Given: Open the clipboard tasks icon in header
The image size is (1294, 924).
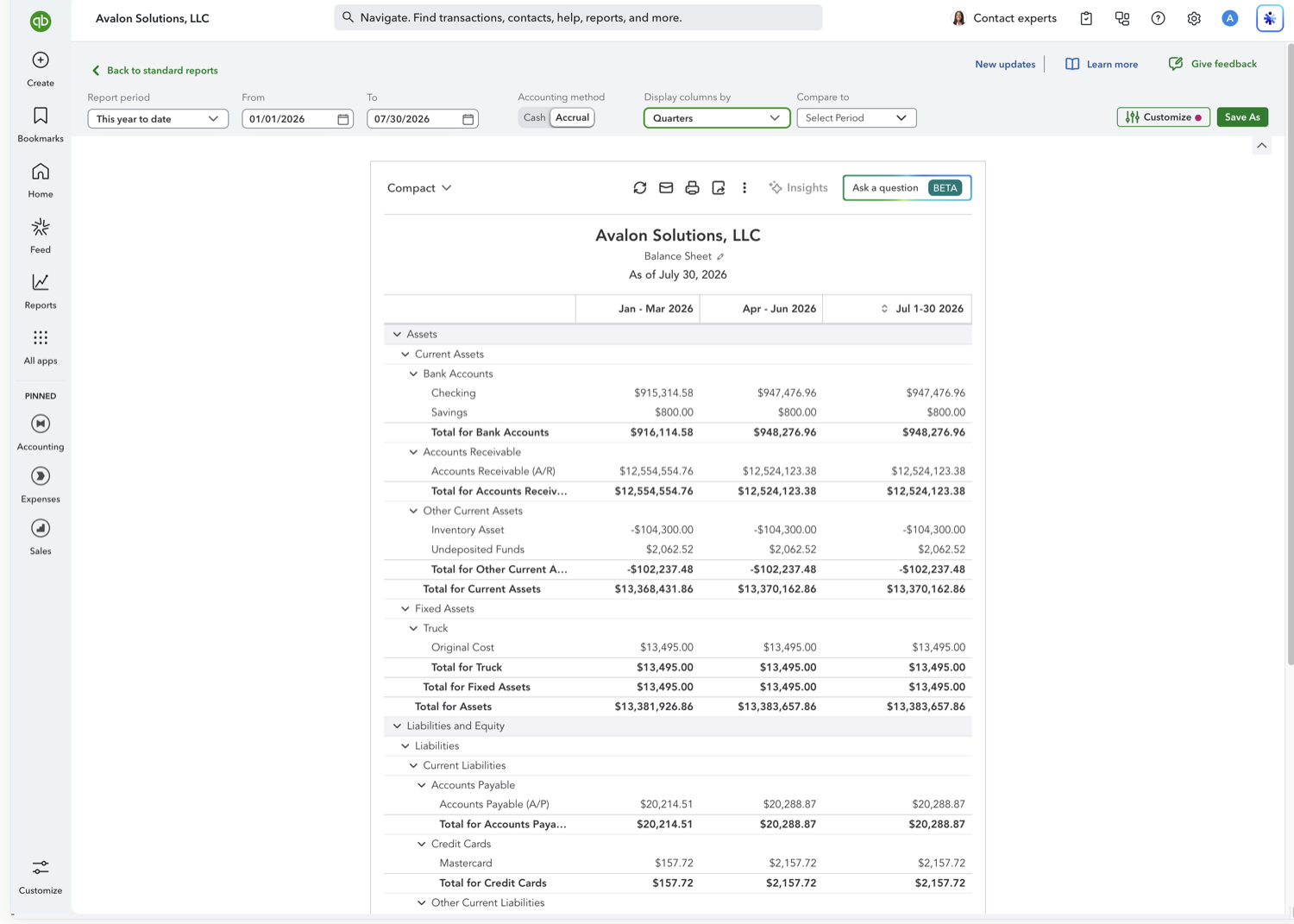Looking at the screenshot, I should pos(1086,18).
